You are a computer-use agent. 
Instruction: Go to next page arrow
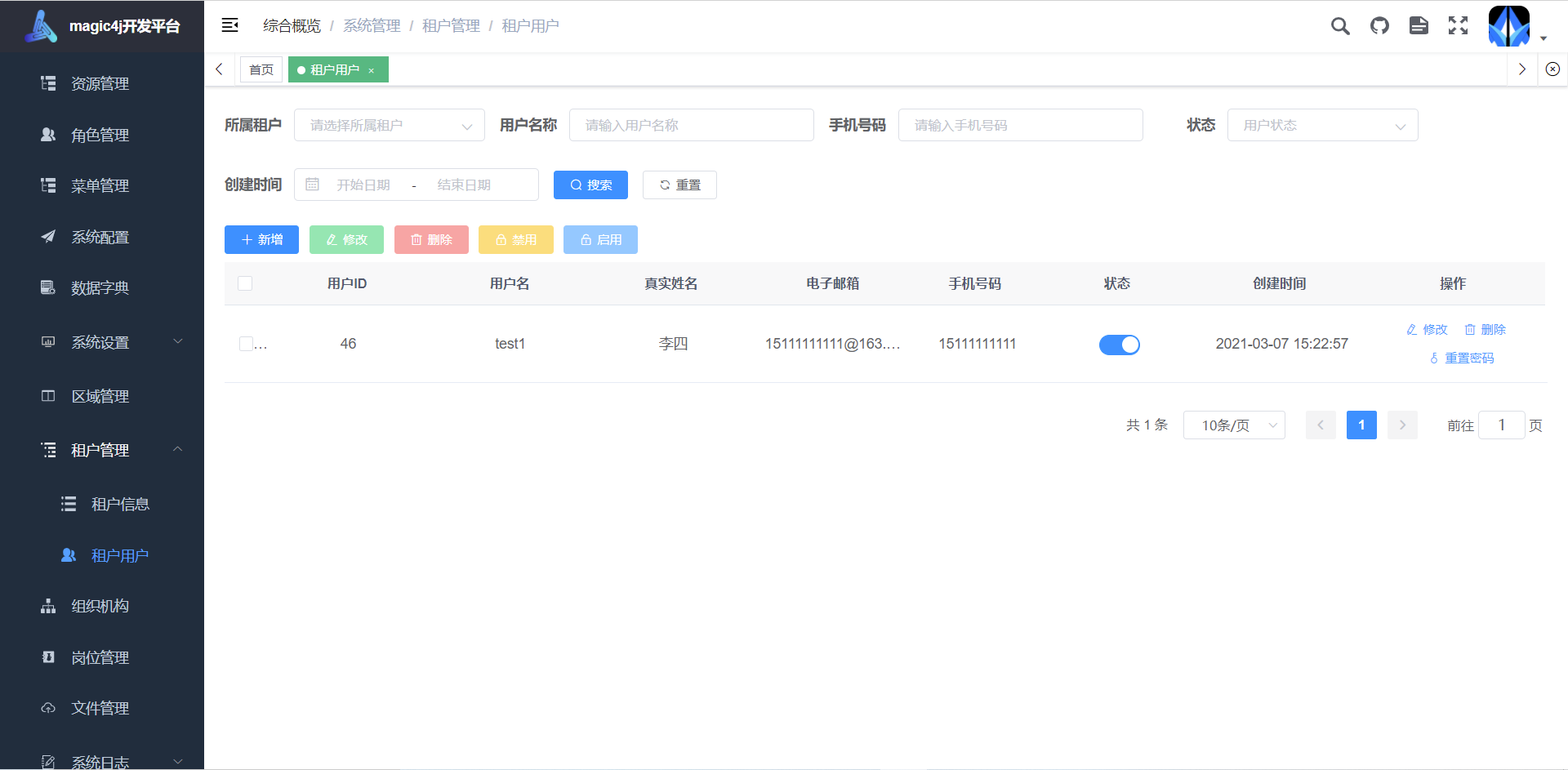(1402, 425)
